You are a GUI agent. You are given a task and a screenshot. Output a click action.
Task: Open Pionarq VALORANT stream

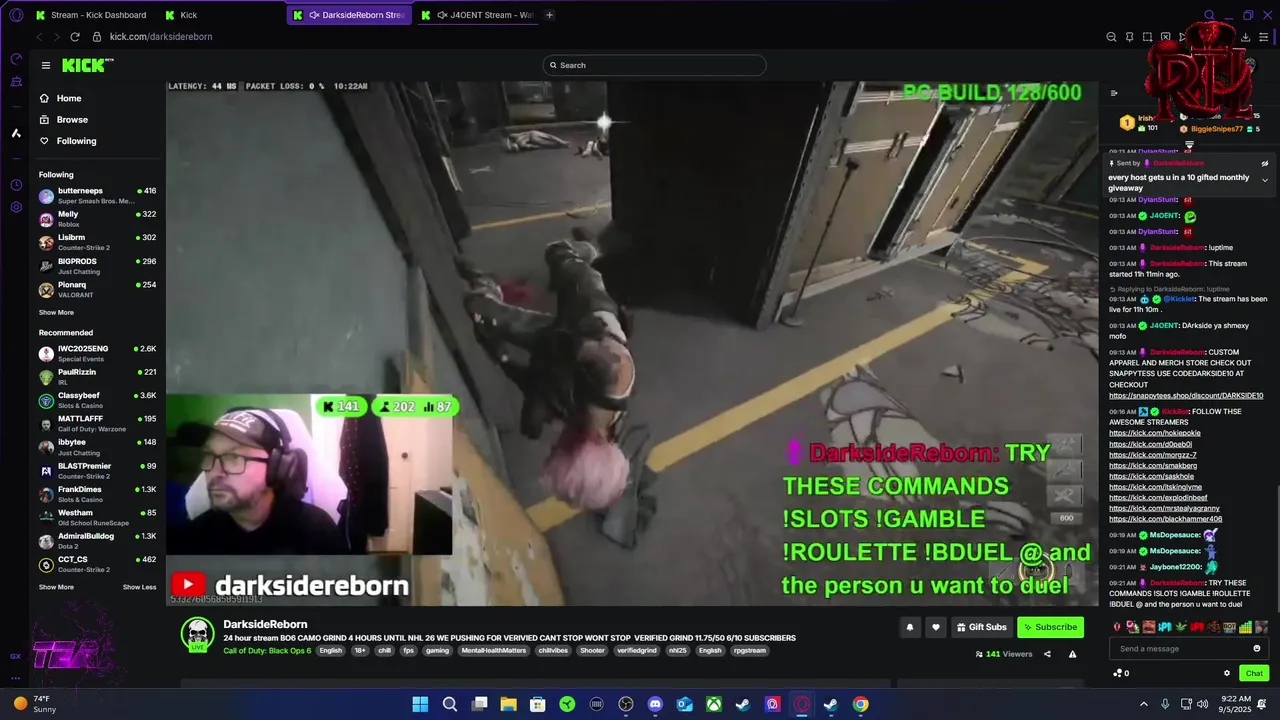click(x=97, y=289)
